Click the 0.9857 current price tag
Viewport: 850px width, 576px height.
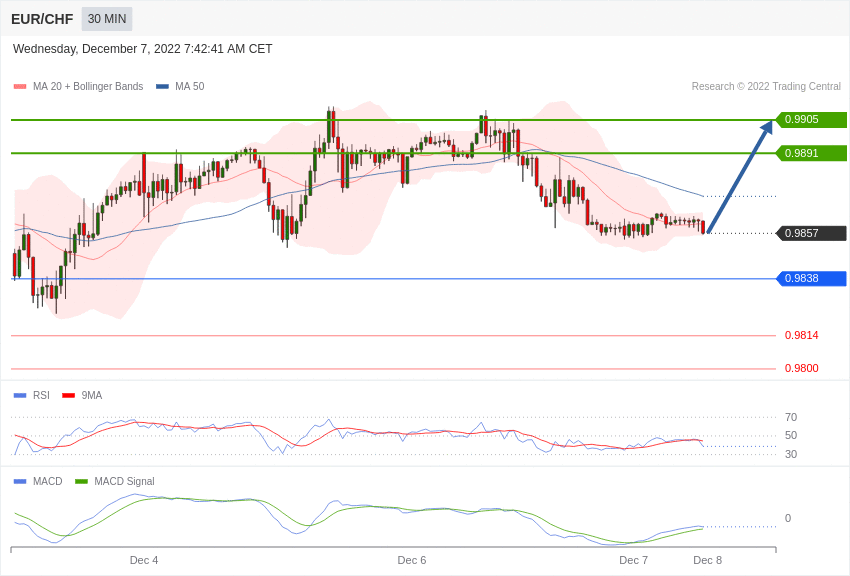(811, 234)
